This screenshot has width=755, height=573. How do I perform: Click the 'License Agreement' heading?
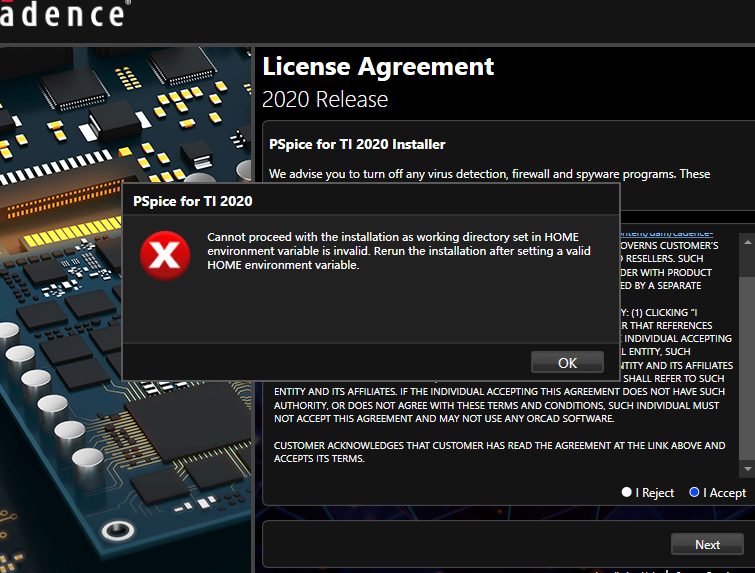(x=378, y=66)
